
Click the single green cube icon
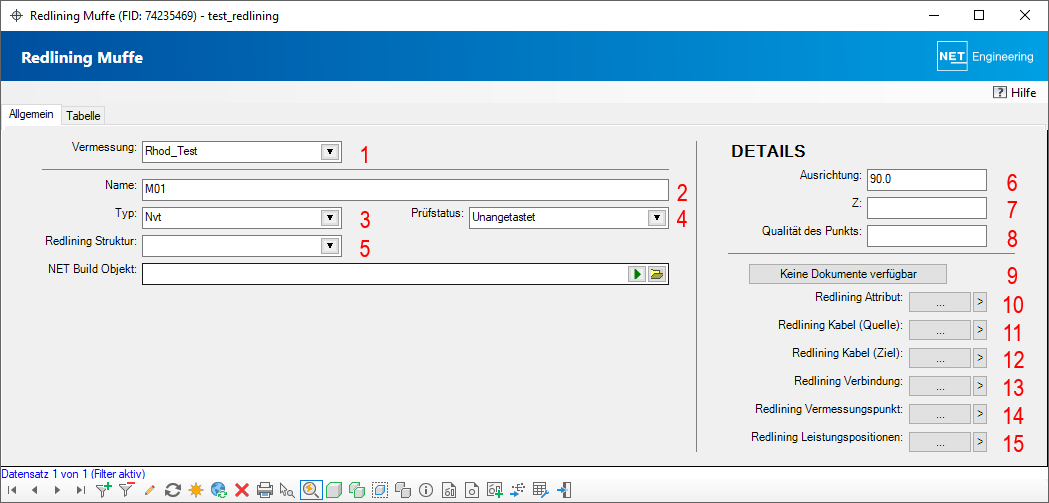334,490
